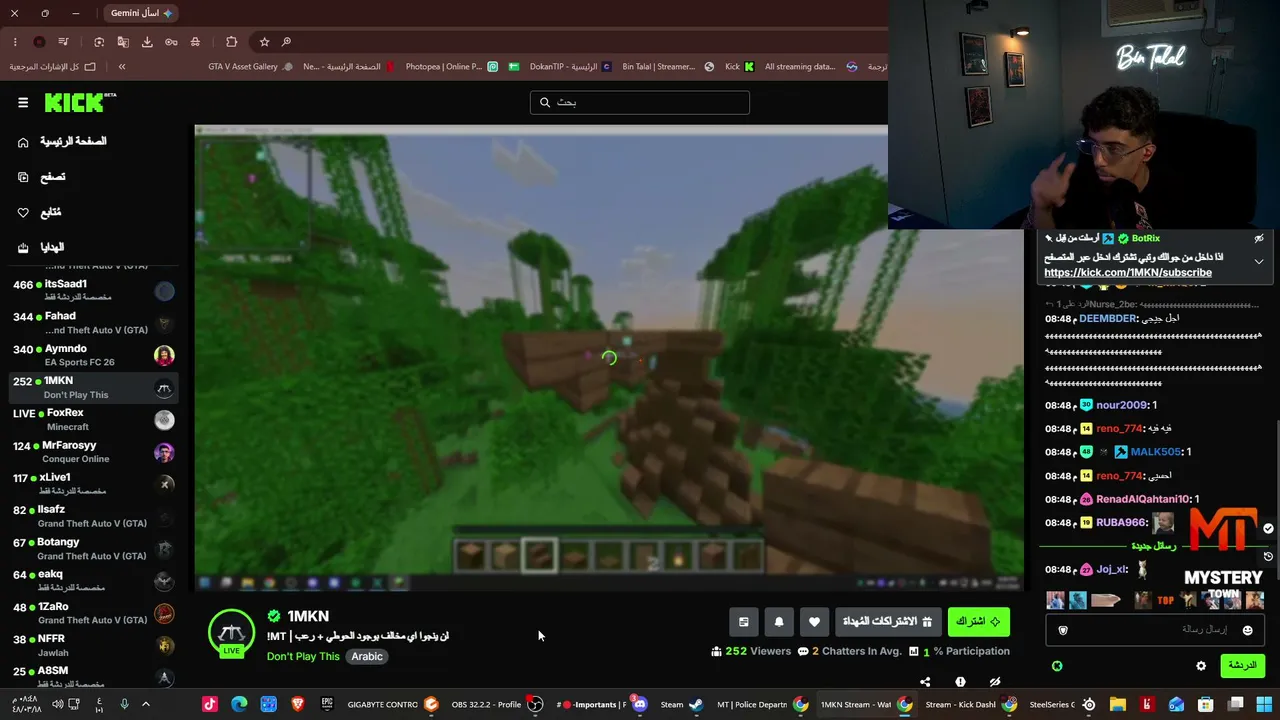Click the Ask Gemini button in title bar
Image resolution: width=1280 pixels, height=720 pixels.
tap(140, 13)
